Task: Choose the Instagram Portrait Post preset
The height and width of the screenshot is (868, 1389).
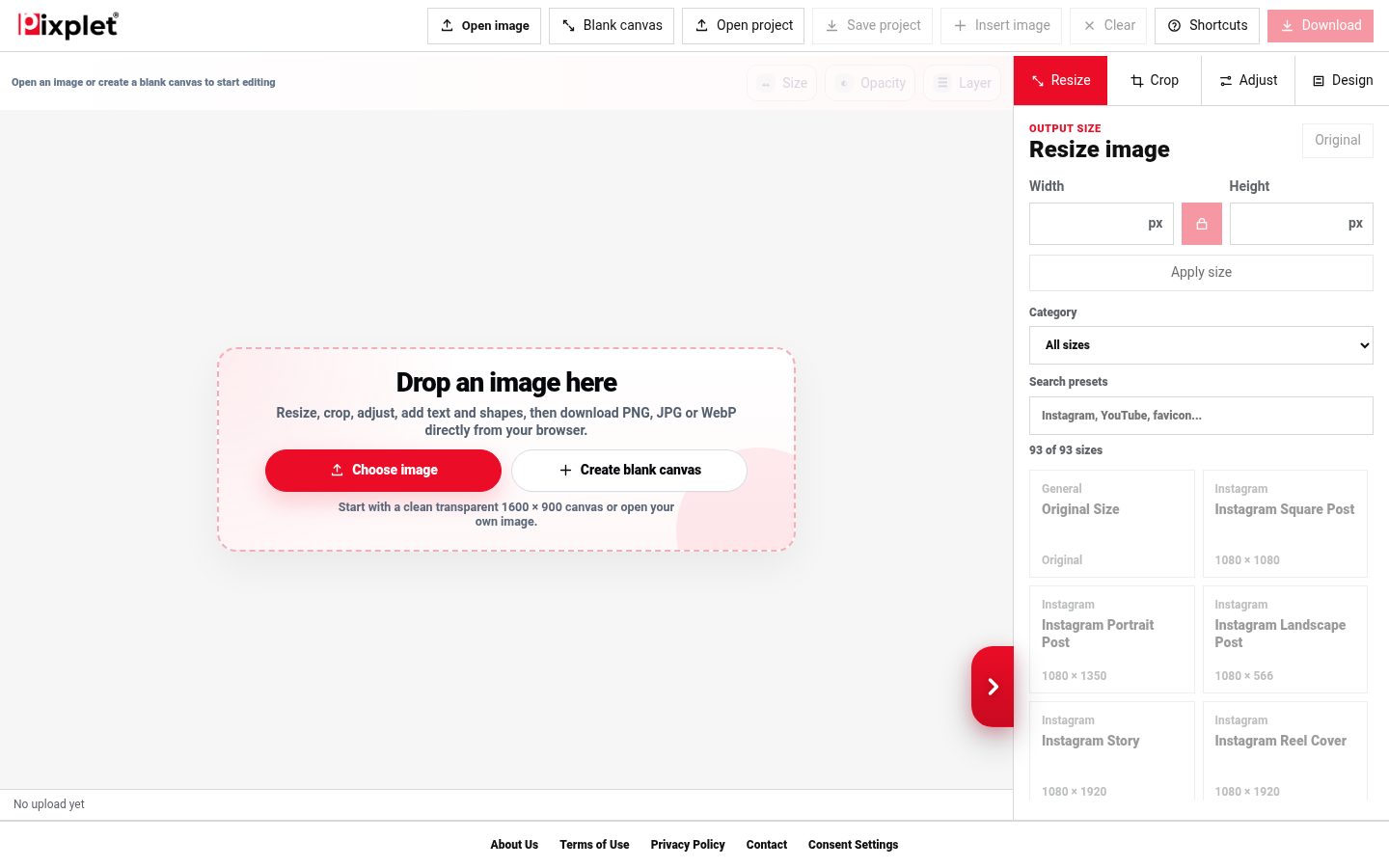Action: (1112, 639)
